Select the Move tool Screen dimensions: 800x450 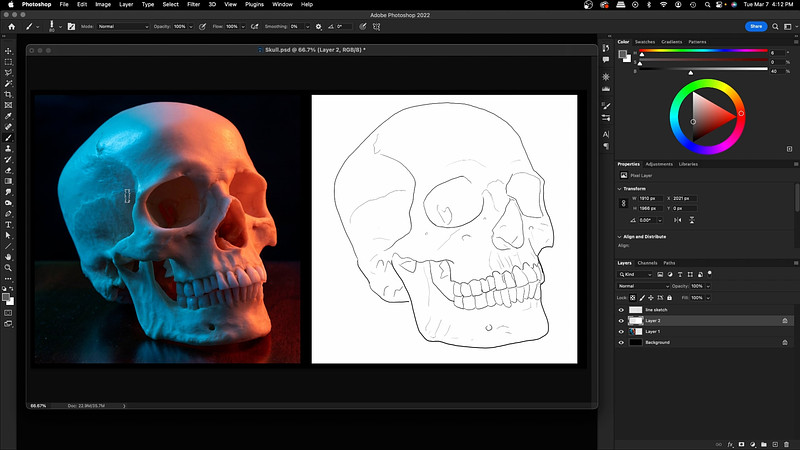point(8,51)
